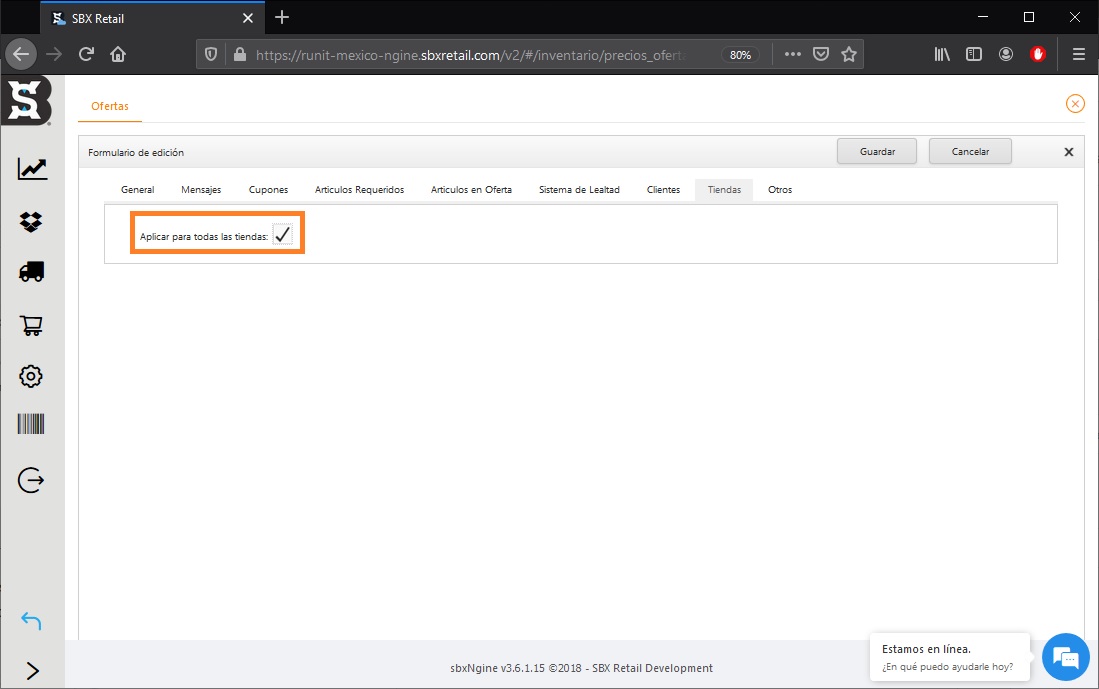Click the browser address bar URL
The height and width of the screenshot is (689, 1099).
point(470,55)
